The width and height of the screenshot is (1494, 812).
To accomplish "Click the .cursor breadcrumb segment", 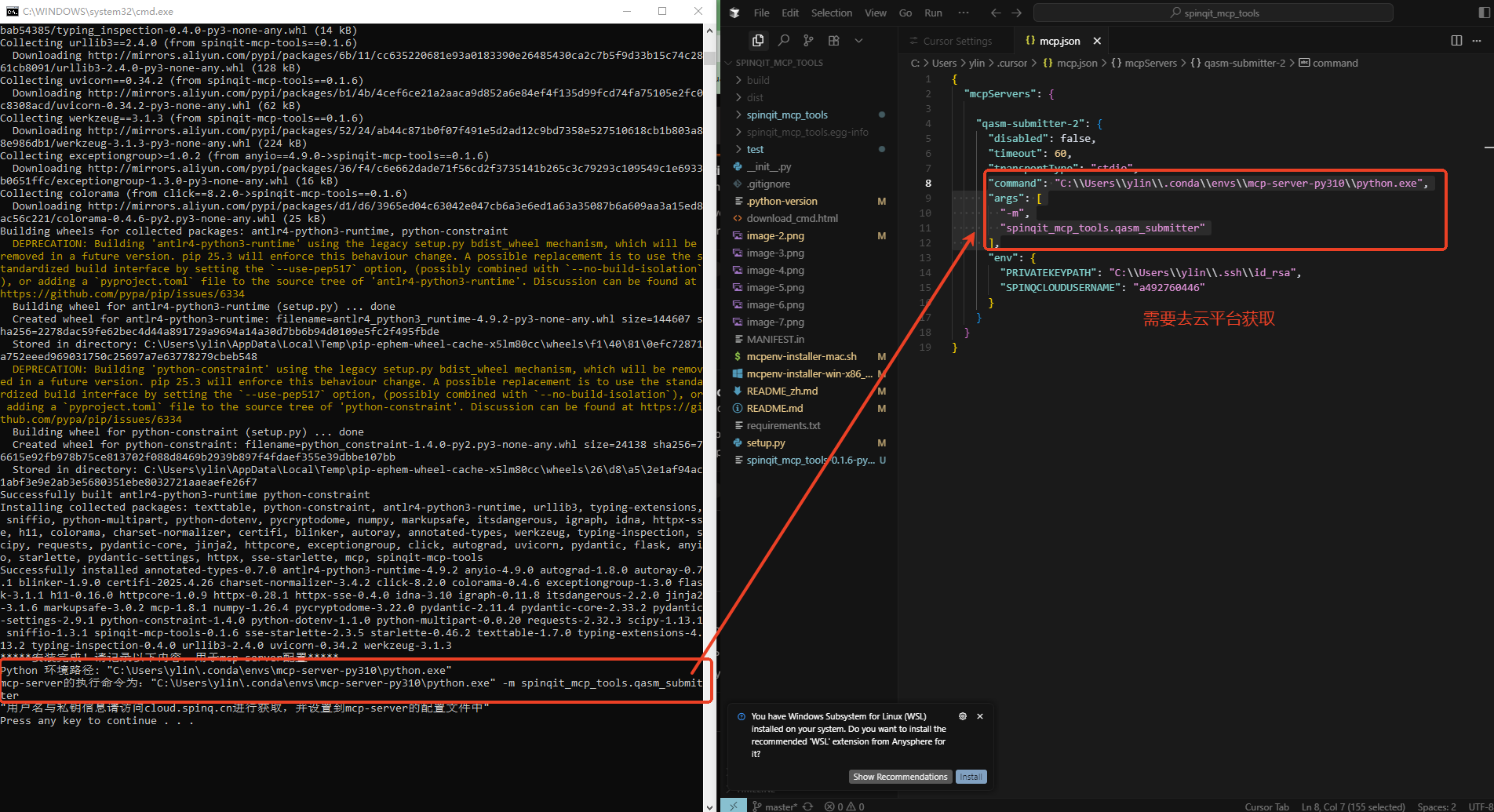I will coord(1012,63).
